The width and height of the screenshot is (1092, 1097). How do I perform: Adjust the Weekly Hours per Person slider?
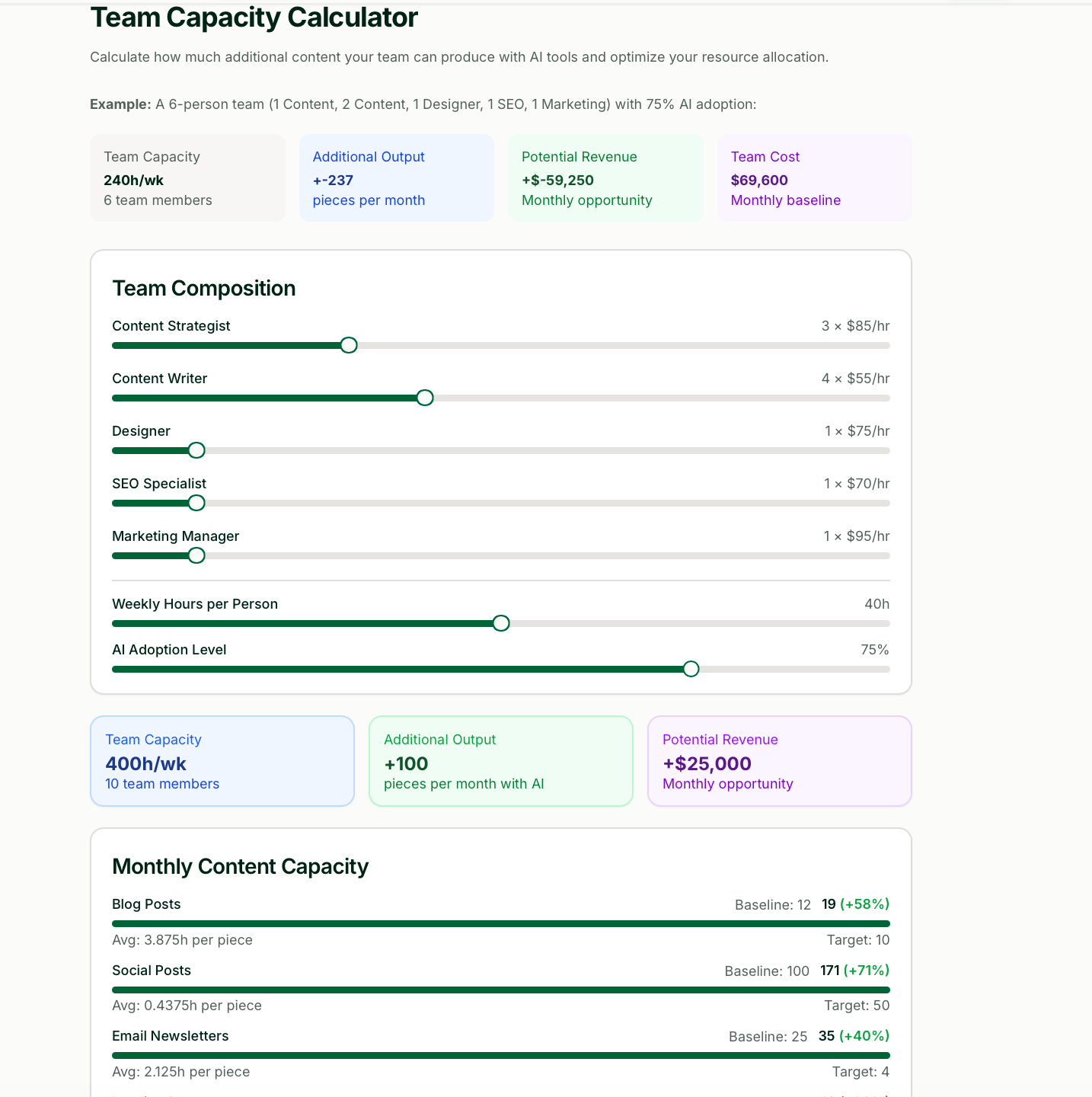pyautogui.click(x=500, y=623)
